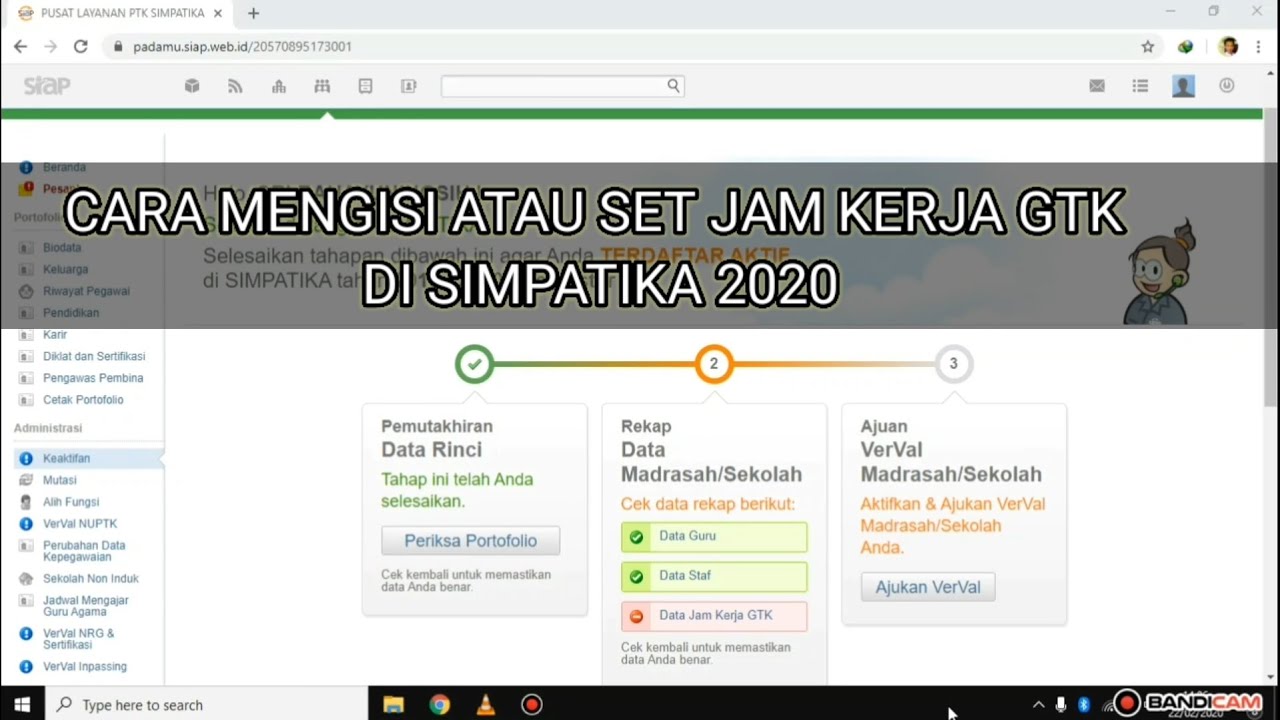
Task: Click the Bluetooth tray icon
Action: (x=1084, y=705)
